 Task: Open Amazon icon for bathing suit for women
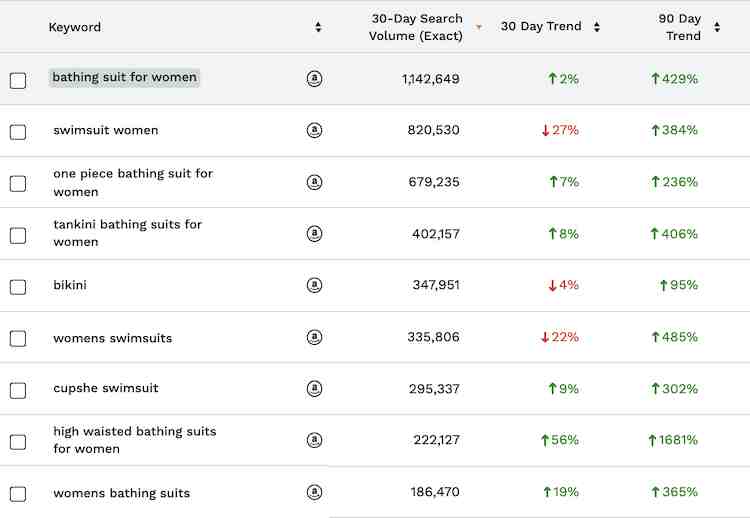(314, 78)
